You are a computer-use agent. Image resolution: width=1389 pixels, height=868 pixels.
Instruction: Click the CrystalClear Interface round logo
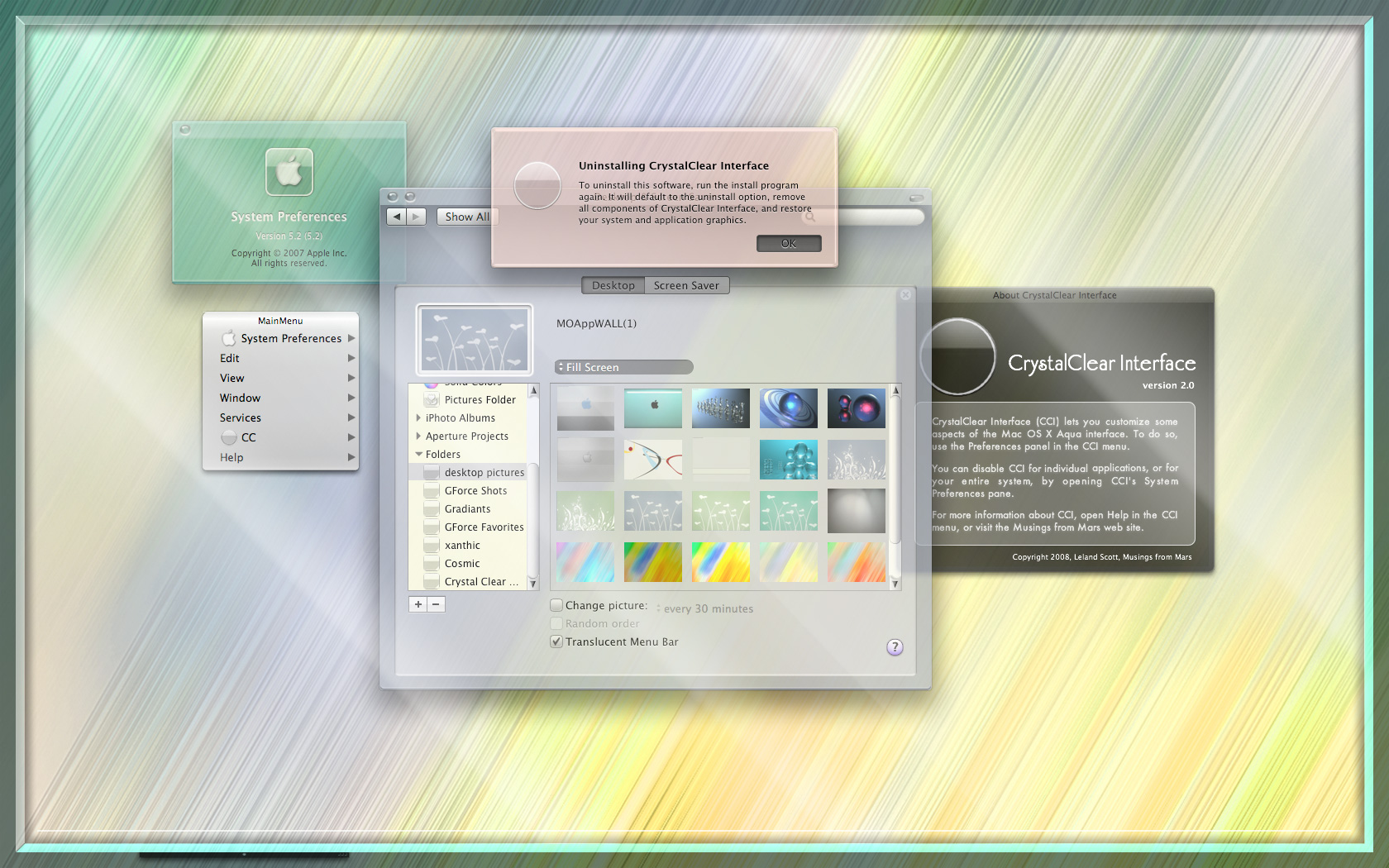tap(958, 357)
